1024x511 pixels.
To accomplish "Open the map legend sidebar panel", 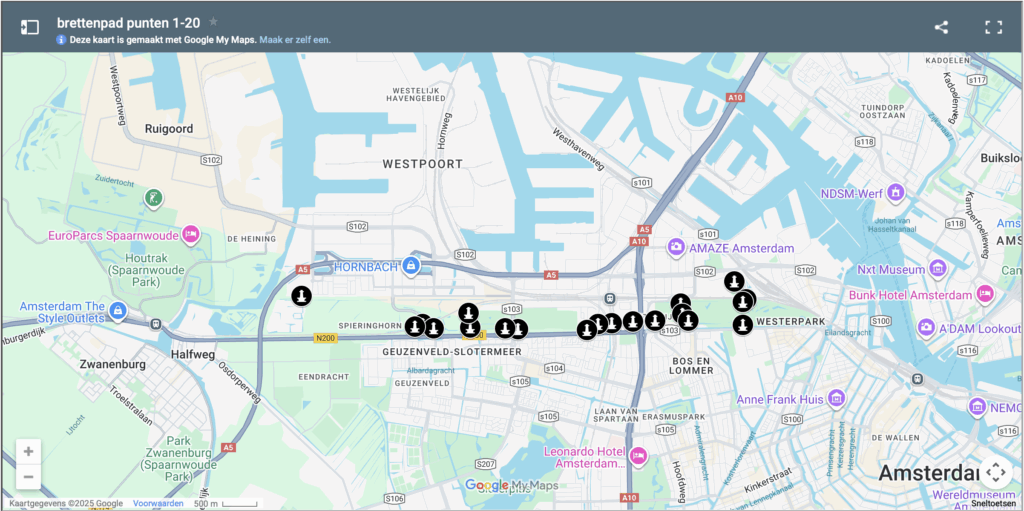I will [x=30, y=27].
